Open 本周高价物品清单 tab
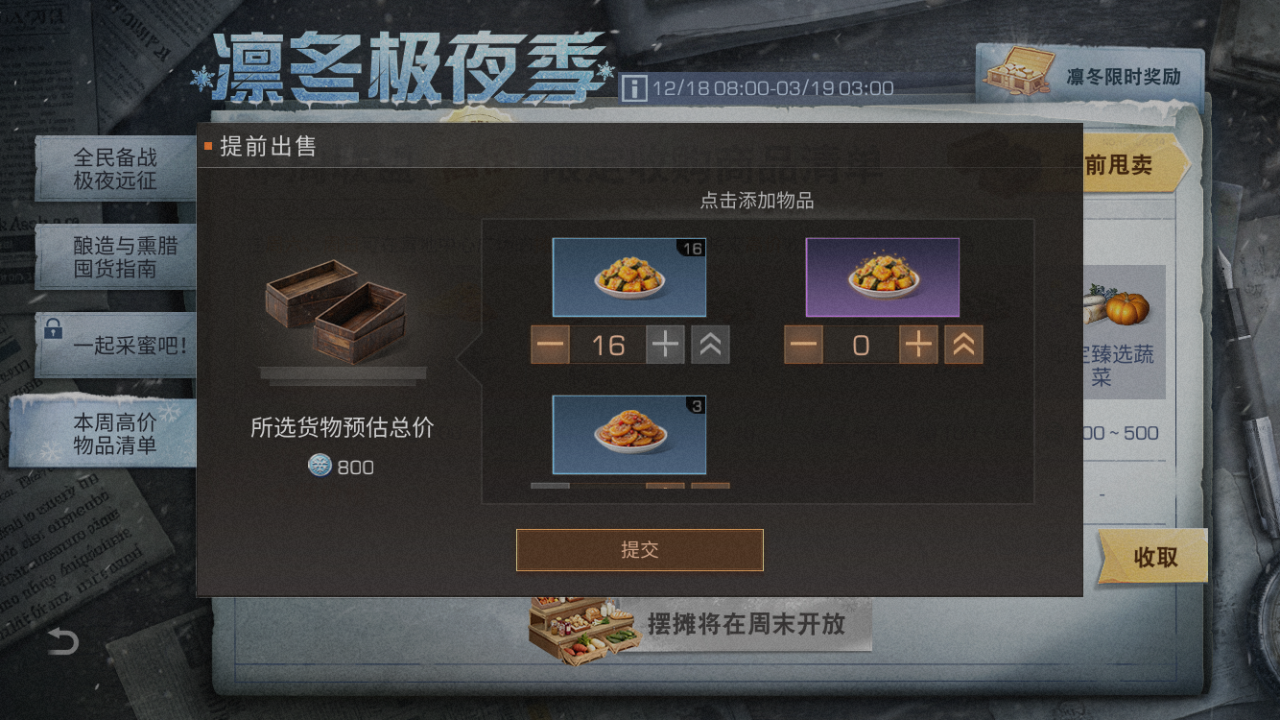Screen dimensions: 1280x720 point(103,434)
